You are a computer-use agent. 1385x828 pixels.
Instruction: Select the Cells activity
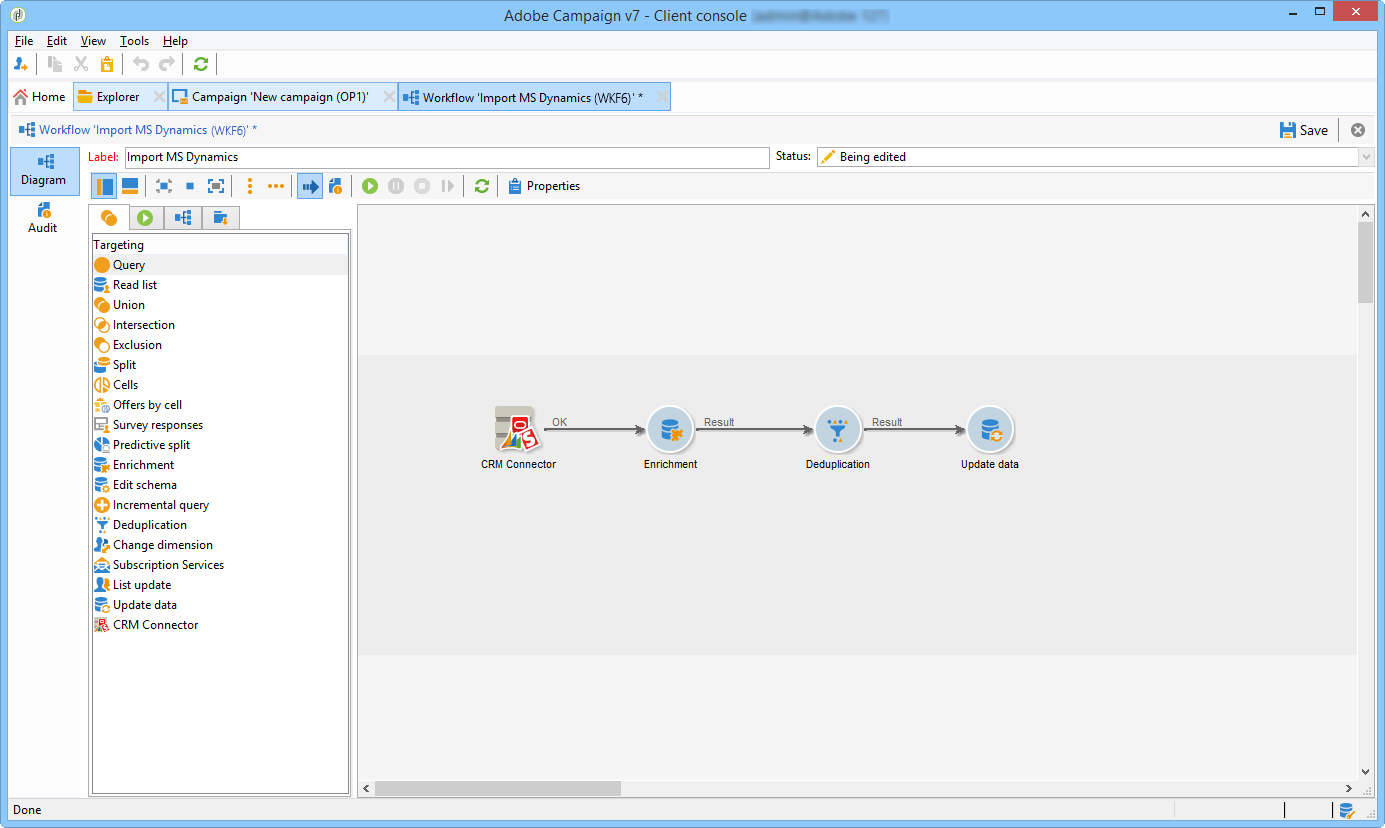220,385
